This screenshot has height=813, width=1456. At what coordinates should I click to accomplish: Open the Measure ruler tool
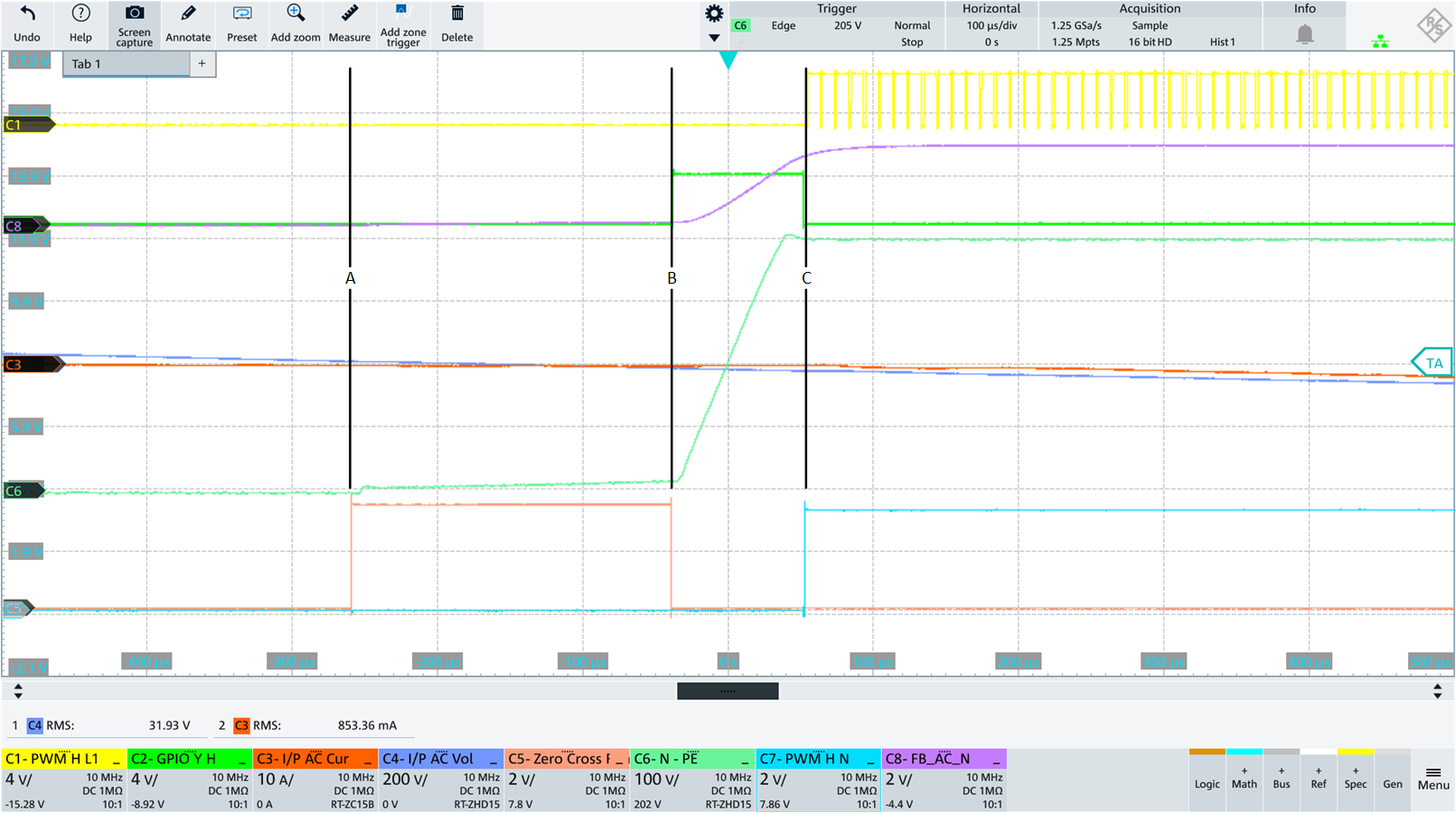click(349, 14)
